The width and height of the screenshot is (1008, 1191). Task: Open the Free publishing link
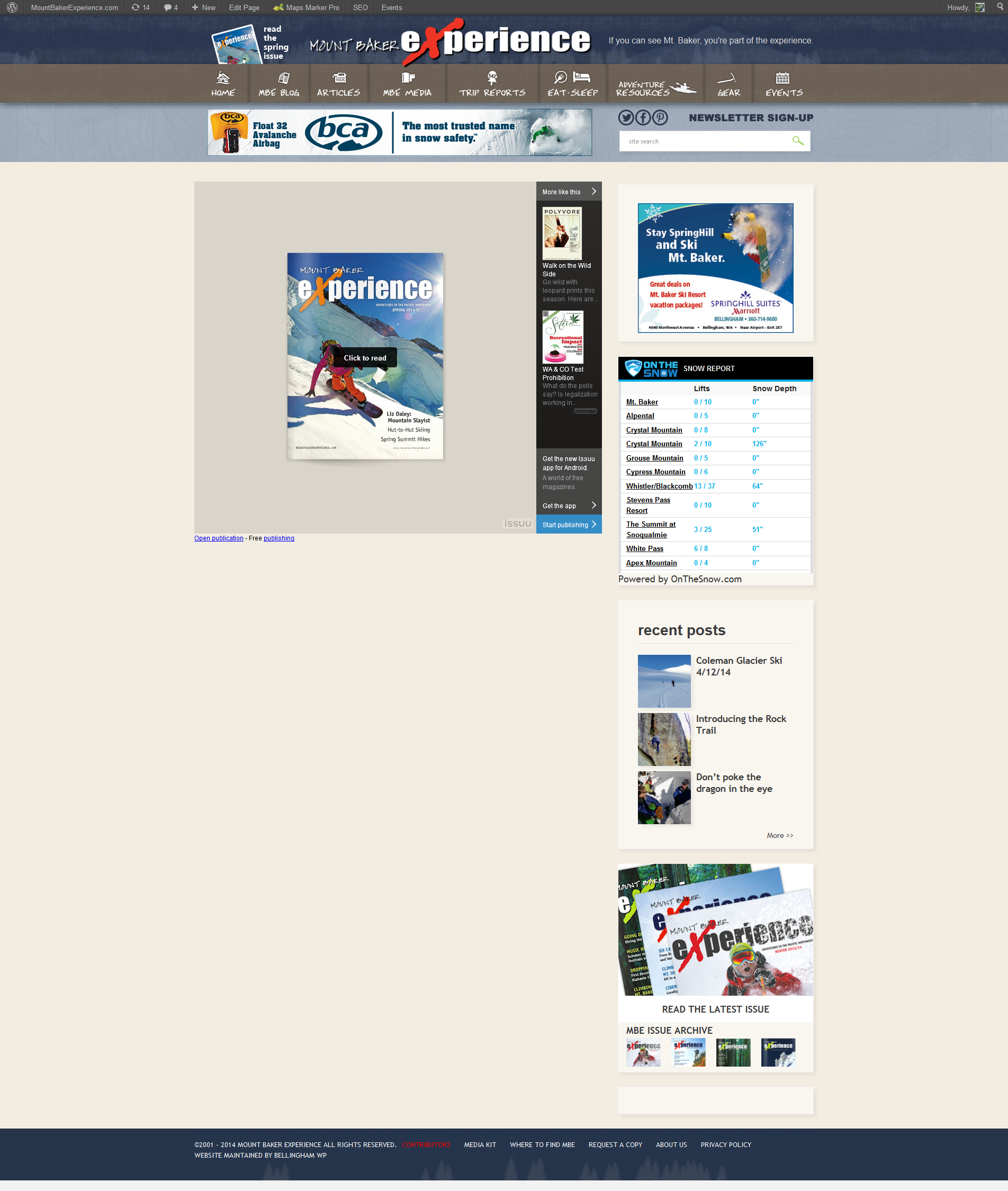(x=279, y=538)
